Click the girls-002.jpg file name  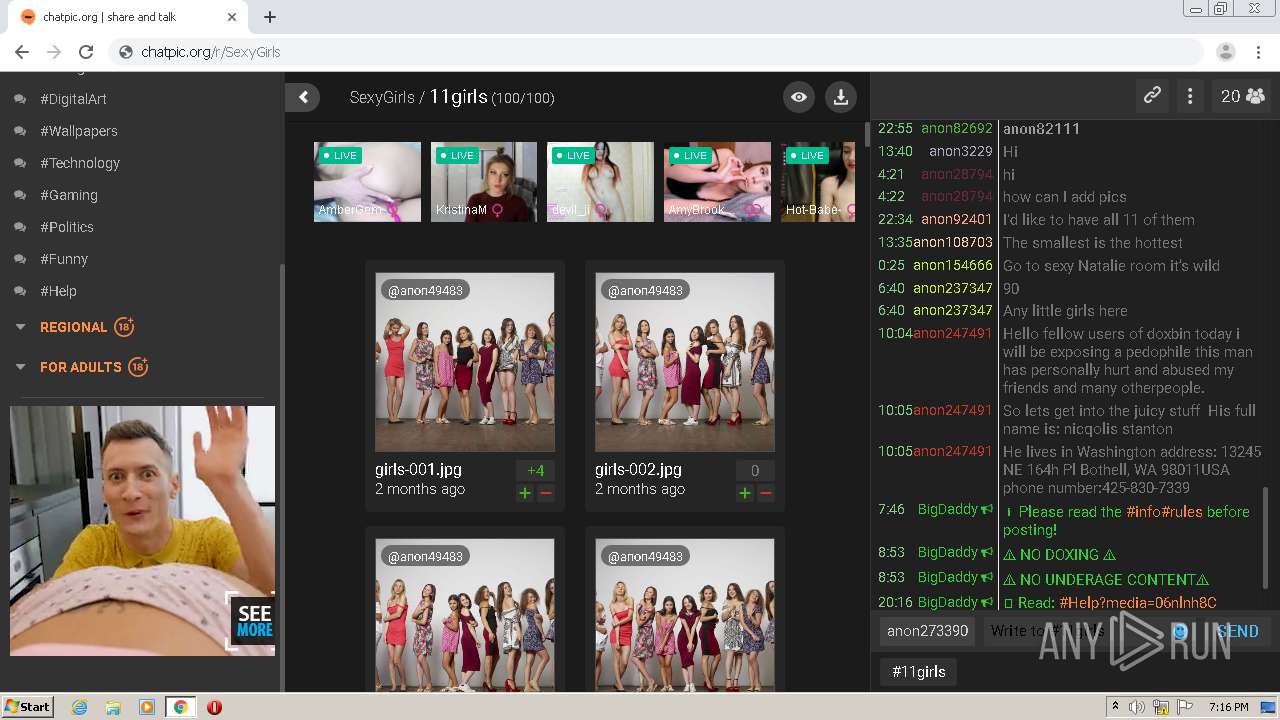[x=638, y=469]
